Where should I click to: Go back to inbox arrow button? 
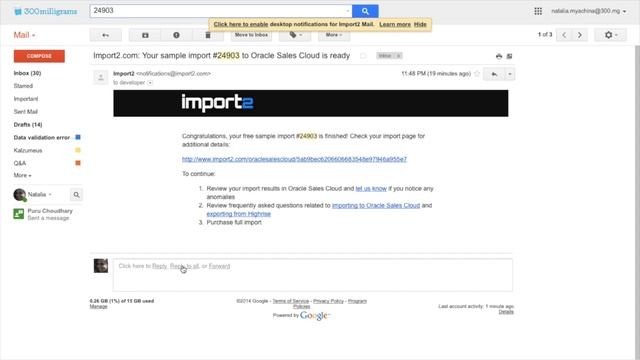coord(106,35)
